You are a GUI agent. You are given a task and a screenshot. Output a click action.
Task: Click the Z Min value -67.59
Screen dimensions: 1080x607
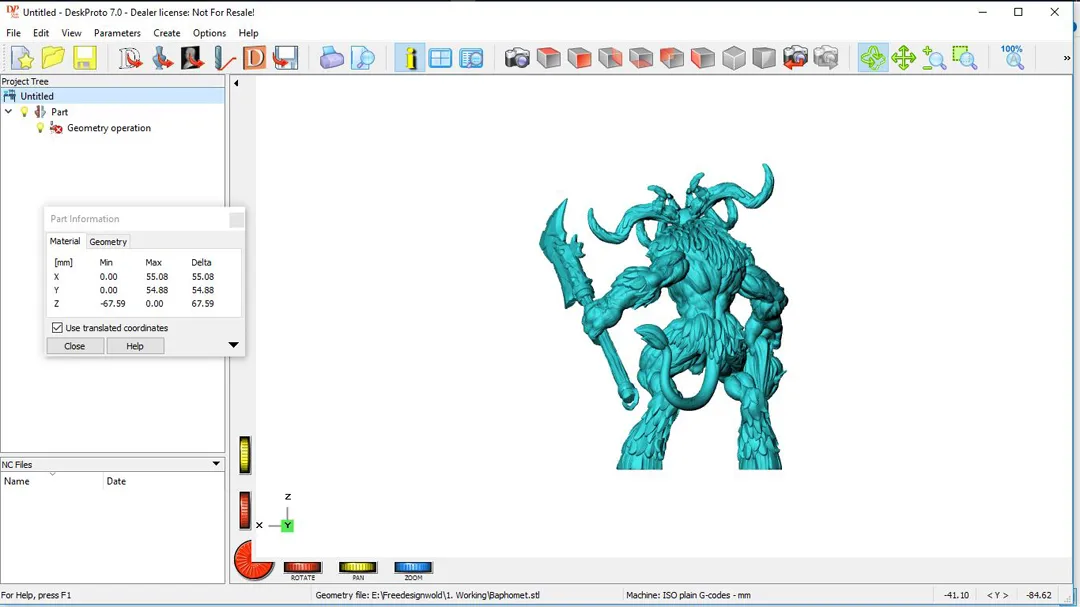[x=113, y=303]
